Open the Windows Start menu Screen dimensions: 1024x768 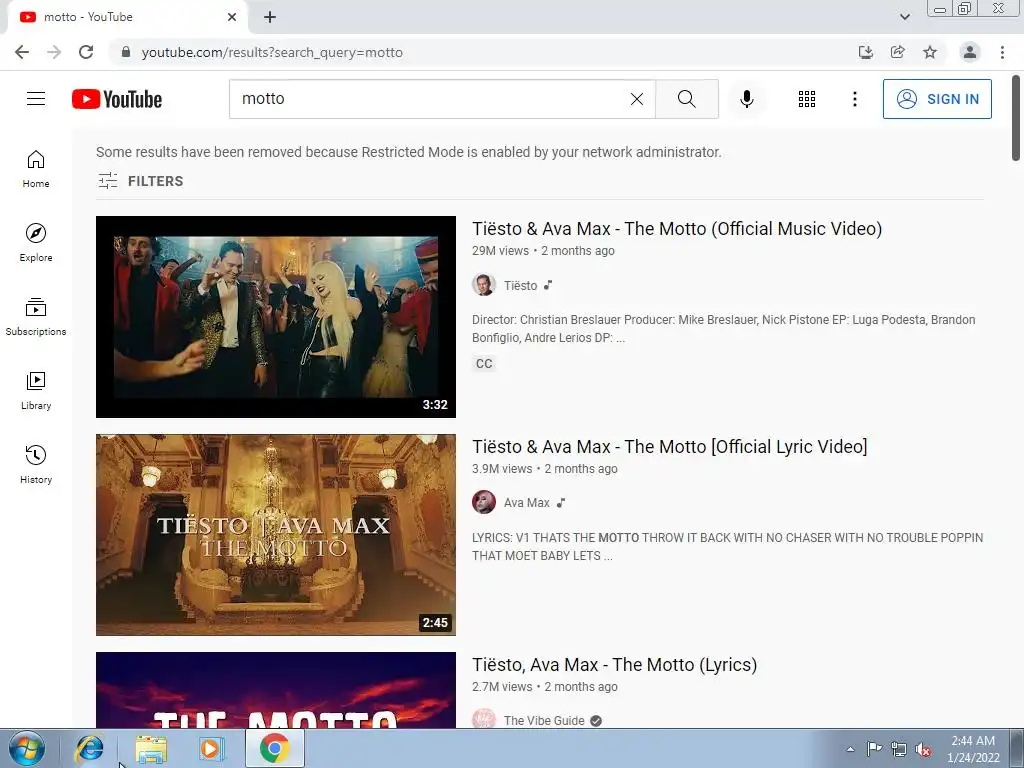[x=27, y=748]
